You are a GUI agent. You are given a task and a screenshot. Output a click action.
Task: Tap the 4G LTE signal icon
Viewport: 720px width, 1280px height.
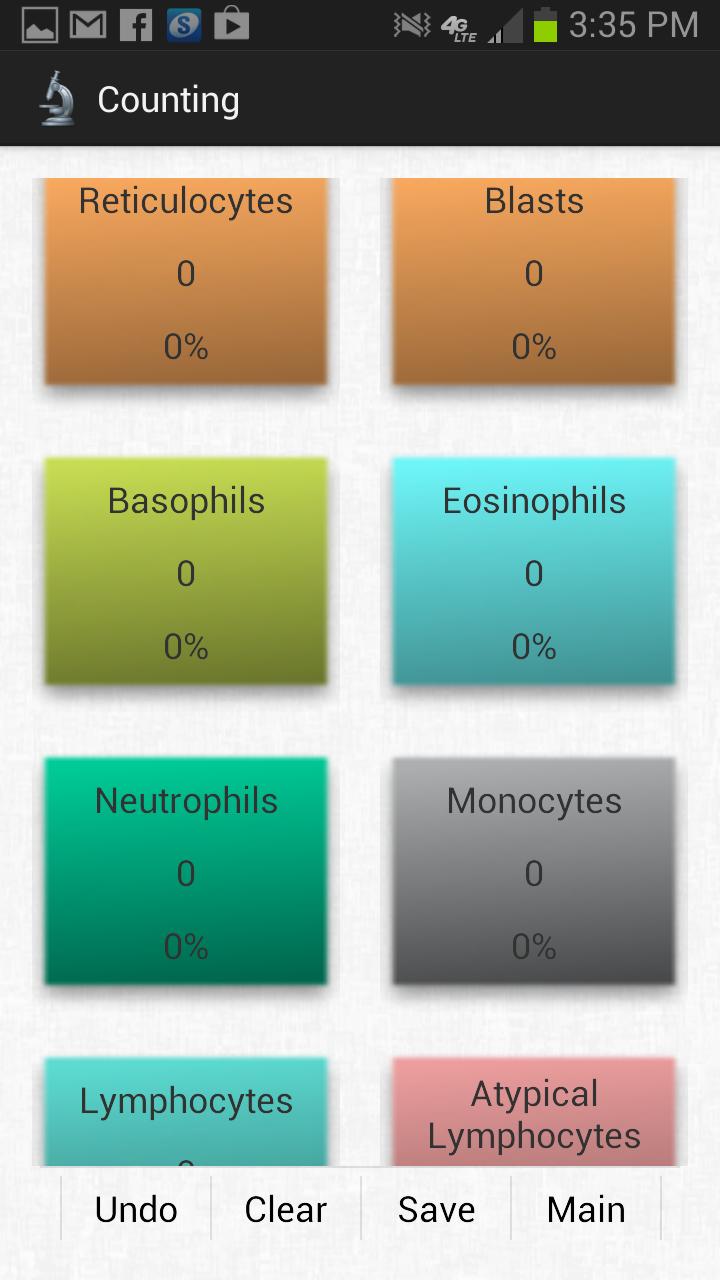pos(460,26)
